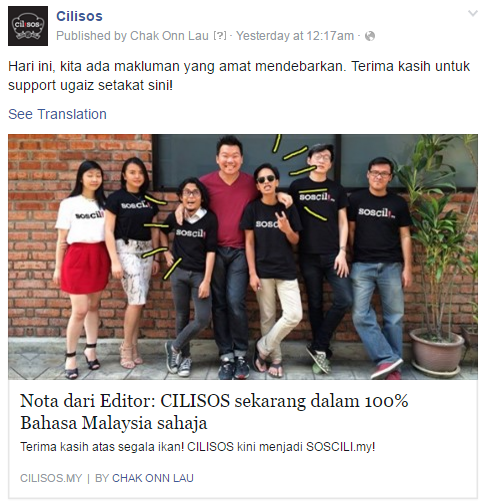Screen dimensions: 480x504
Task: Expand the post options chevron
Action: [473, 13]
